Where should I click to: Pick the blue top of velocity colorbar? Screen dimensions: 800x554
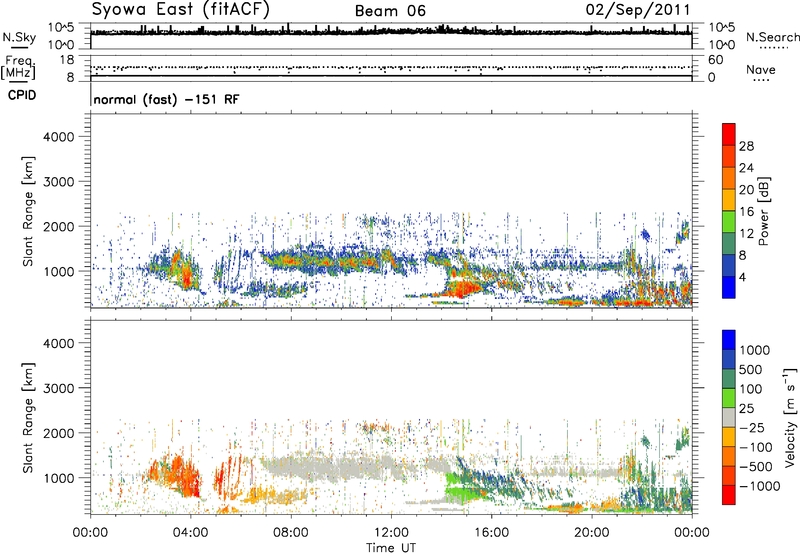tap(729, 340)
